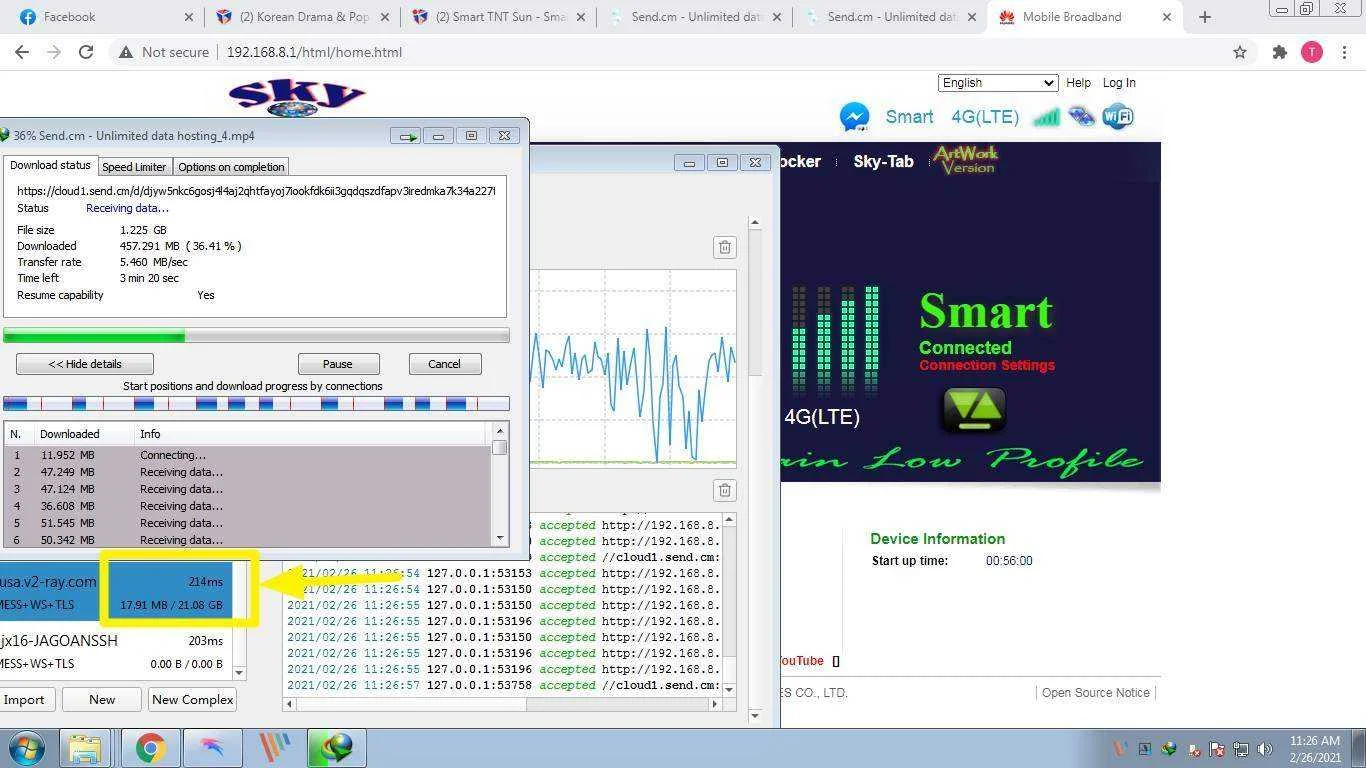
Task: Cancel the download
Action: [x=444, y=364]
